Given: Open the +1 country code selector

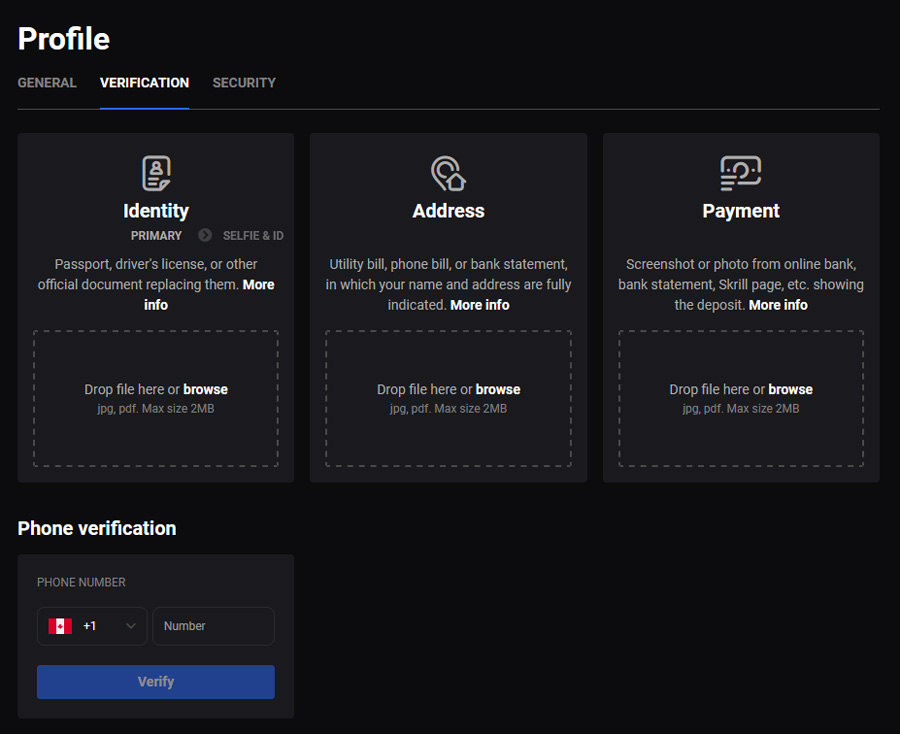Looking at the screenshot, I should pyautogui.click(x=92, y=626).
